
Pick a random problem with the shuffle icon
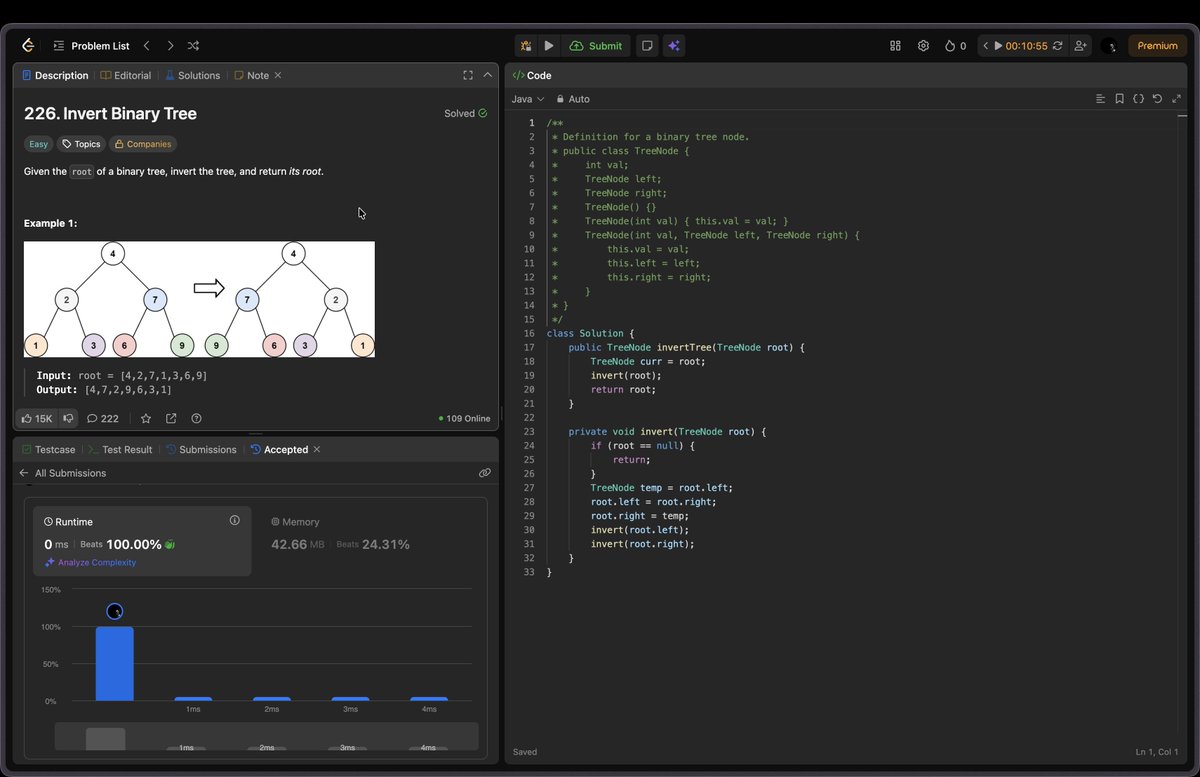pyautogui.click(x=192, y=45)
